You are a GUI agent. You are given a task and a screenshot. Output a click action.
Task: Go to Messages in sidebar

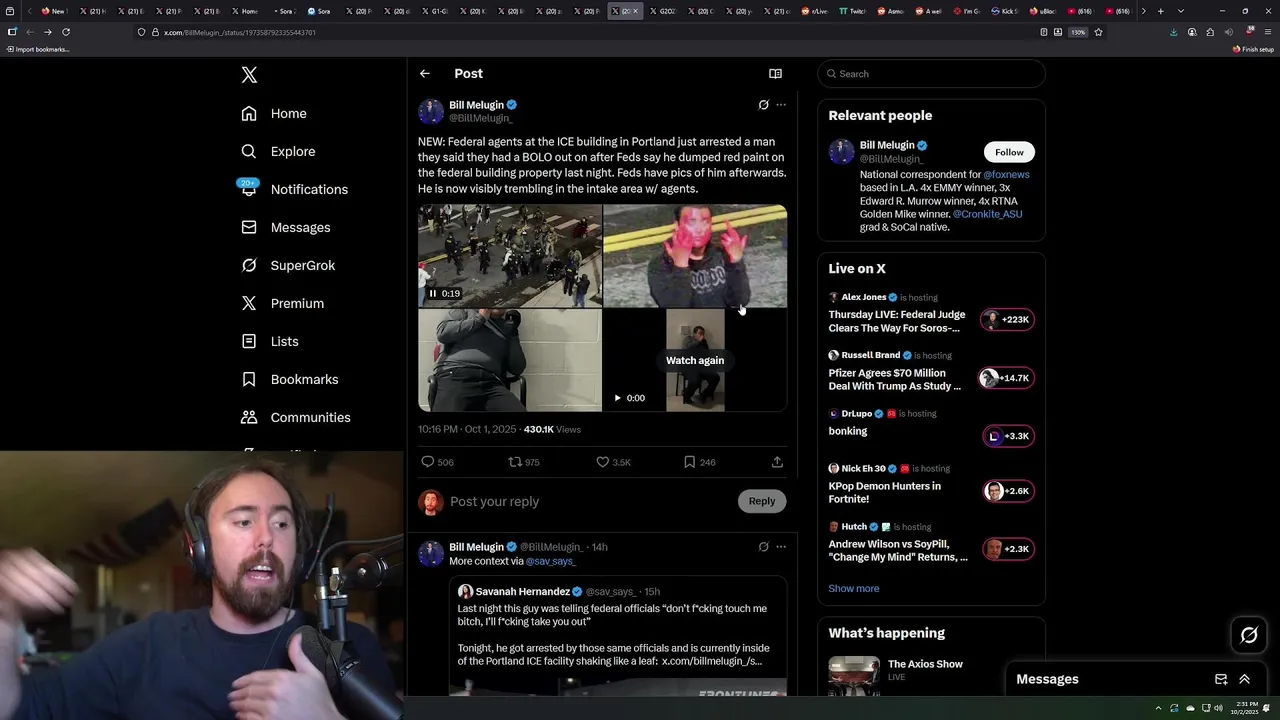click(285, 227)
